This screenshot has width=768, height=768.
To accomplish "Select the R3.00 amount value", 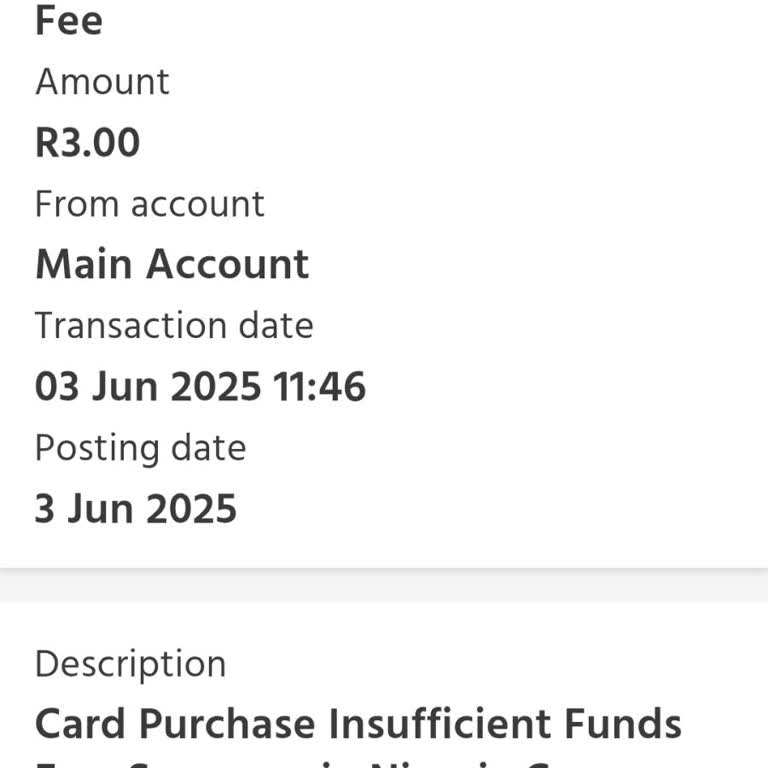I will click(x=88, y=143).
